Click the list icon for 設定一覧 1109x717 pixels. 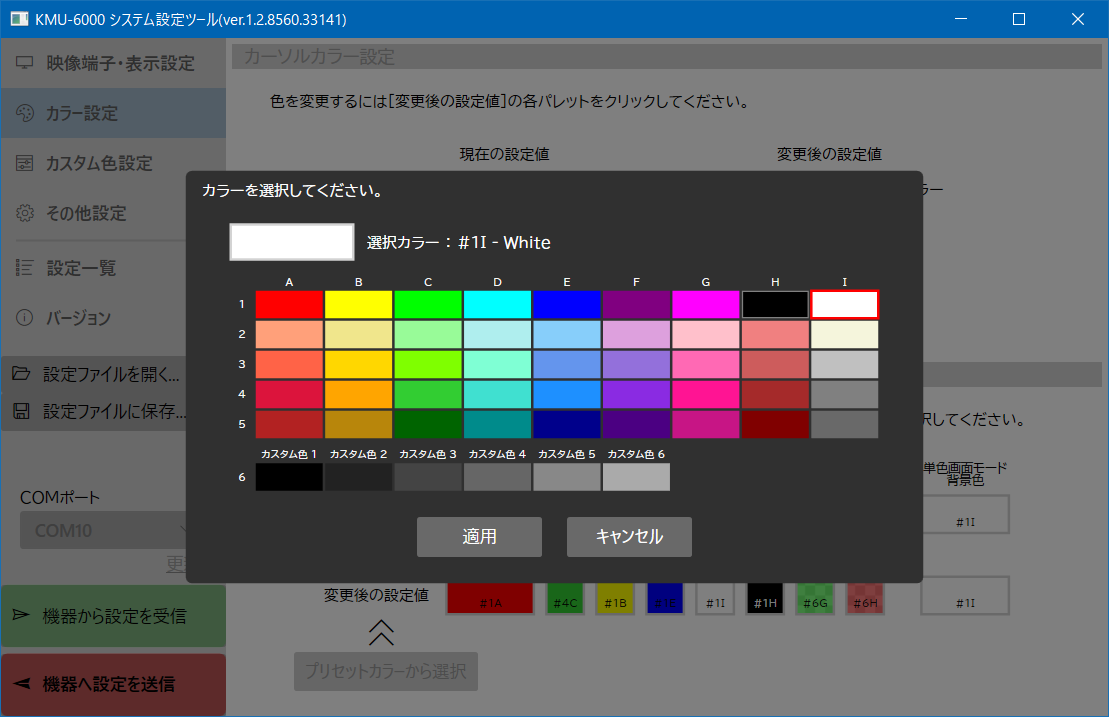point(25,268)
